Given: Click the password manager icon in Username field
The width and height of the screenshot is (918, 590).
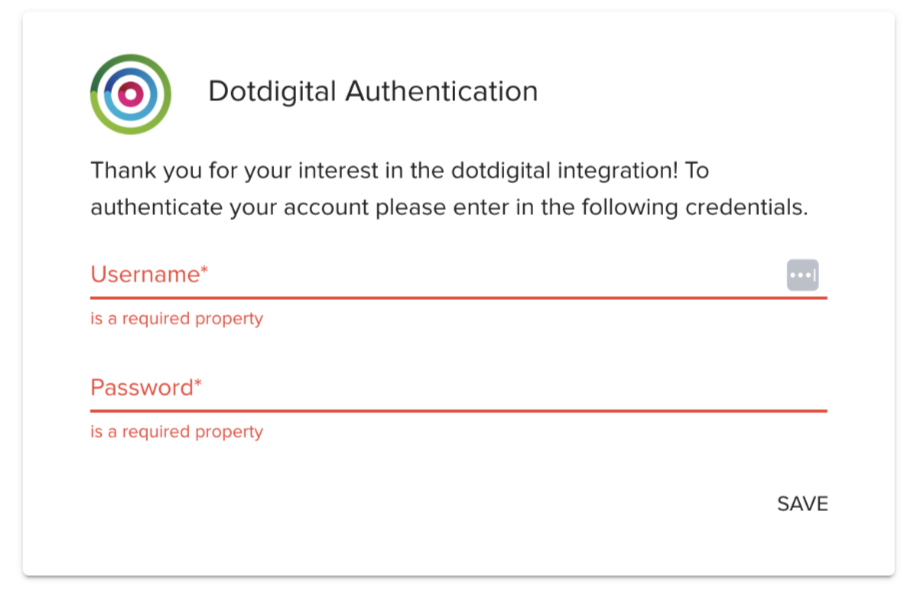Looking at the screenshot, I should coord(802,274).
